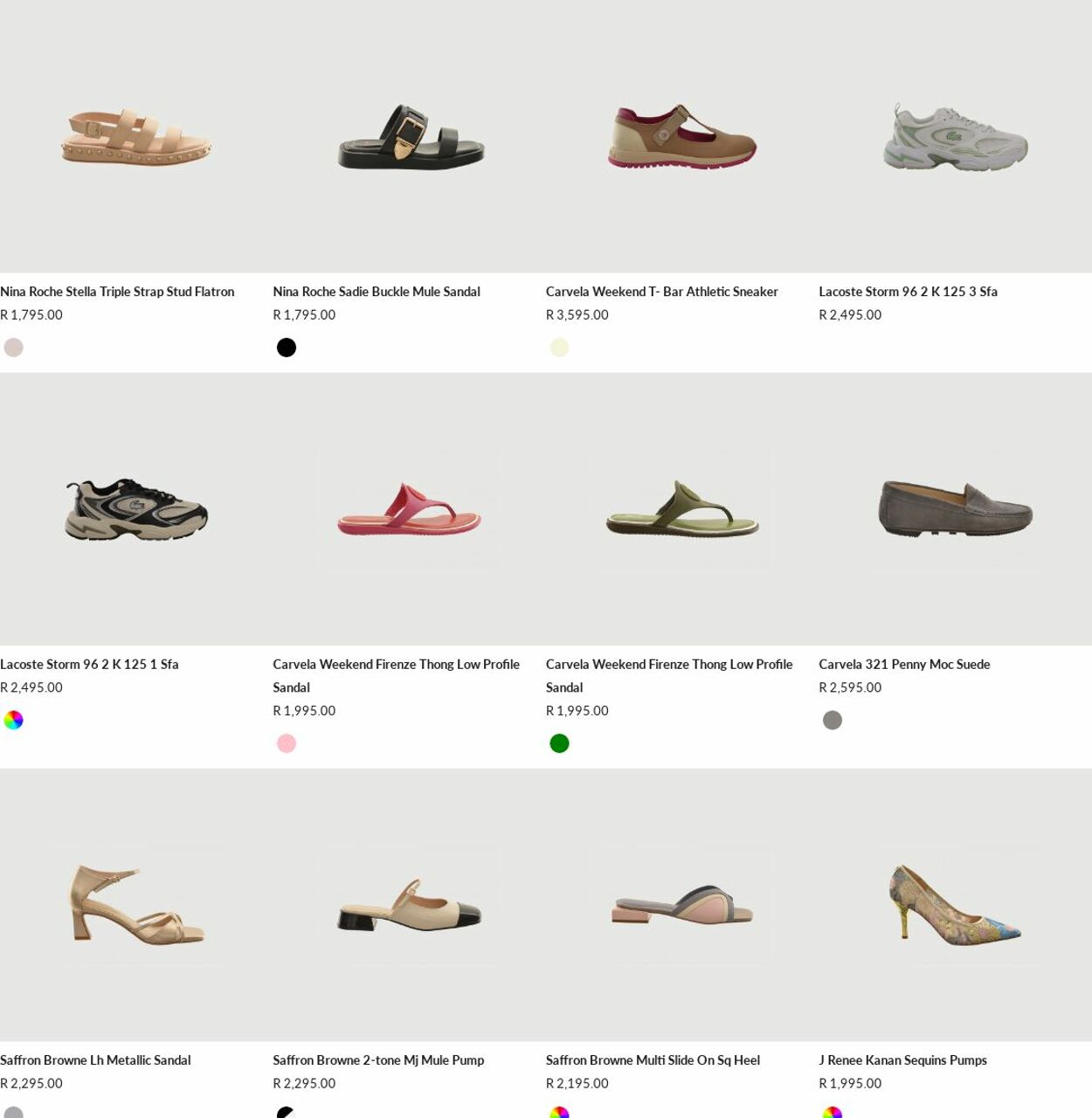This screenshot has width=1092, height=1118.
Task: Open Lacoste Storm 96 2 K 125 3 Sfa link
Action: pyautogui.click(x=908, y=292)
